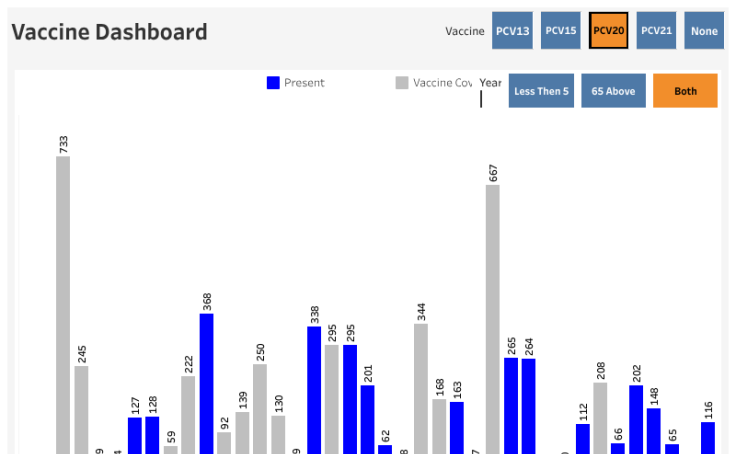This screenshot has height=454, width=736.
Task: Select the blue bar labeled 265
Action: pos(511,406)
